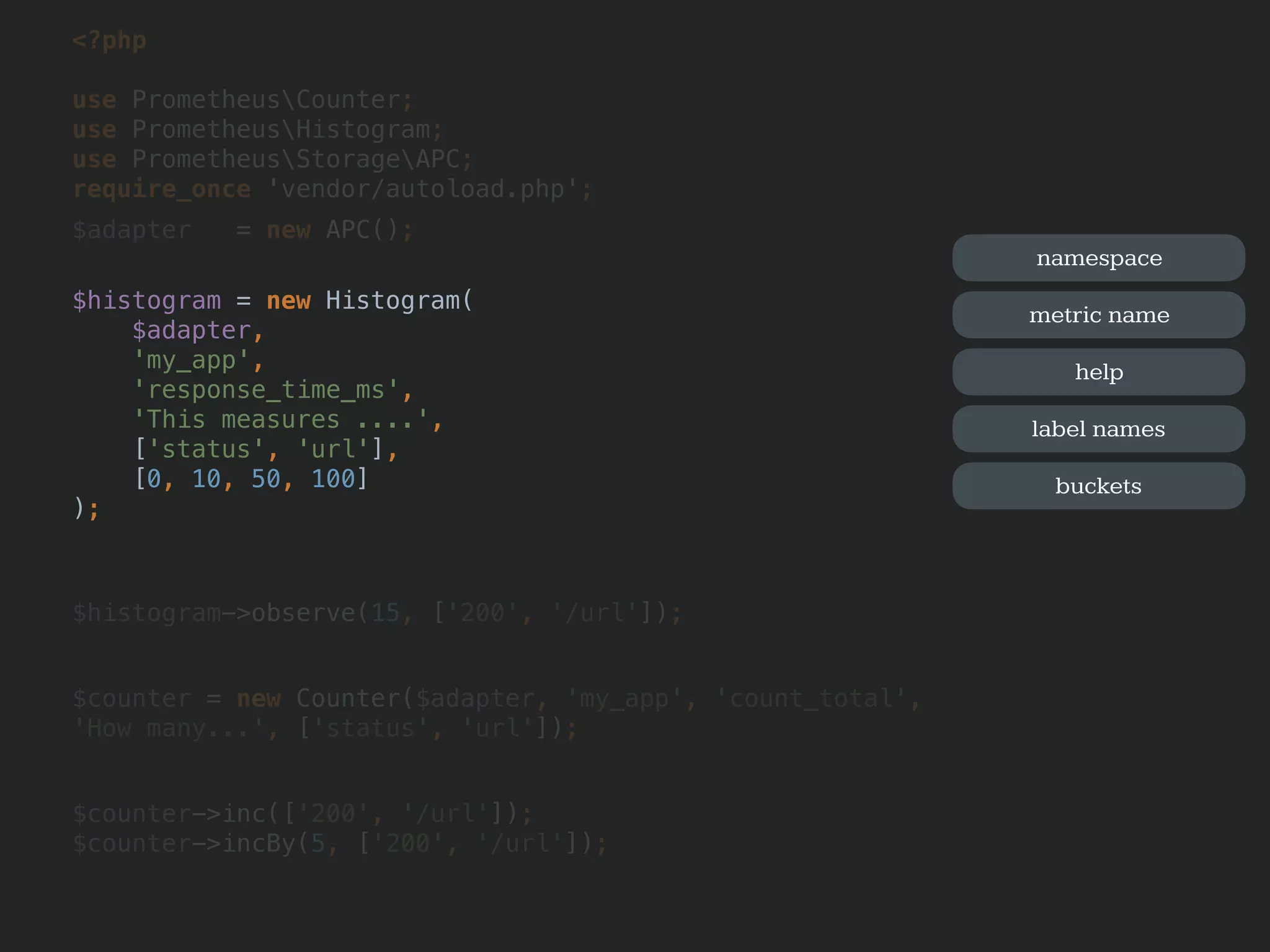
Task: Click the '$histogram->observe(15, ...' line
Action: pyautogui.click(x=377, y=613)
